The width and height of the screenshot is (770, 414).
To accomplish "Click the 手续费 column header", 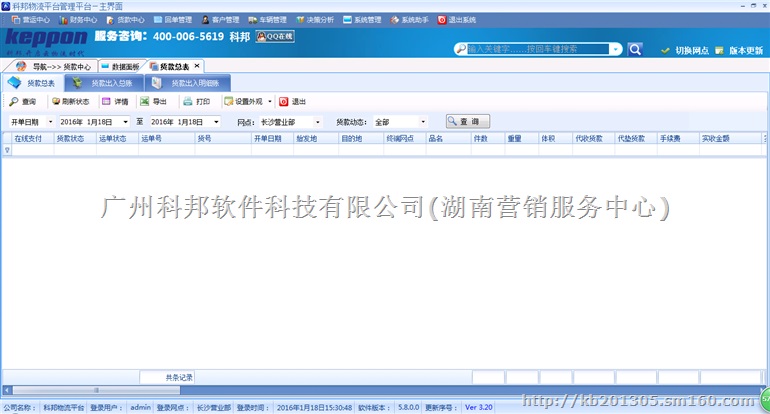I will [x=678, y=138].
